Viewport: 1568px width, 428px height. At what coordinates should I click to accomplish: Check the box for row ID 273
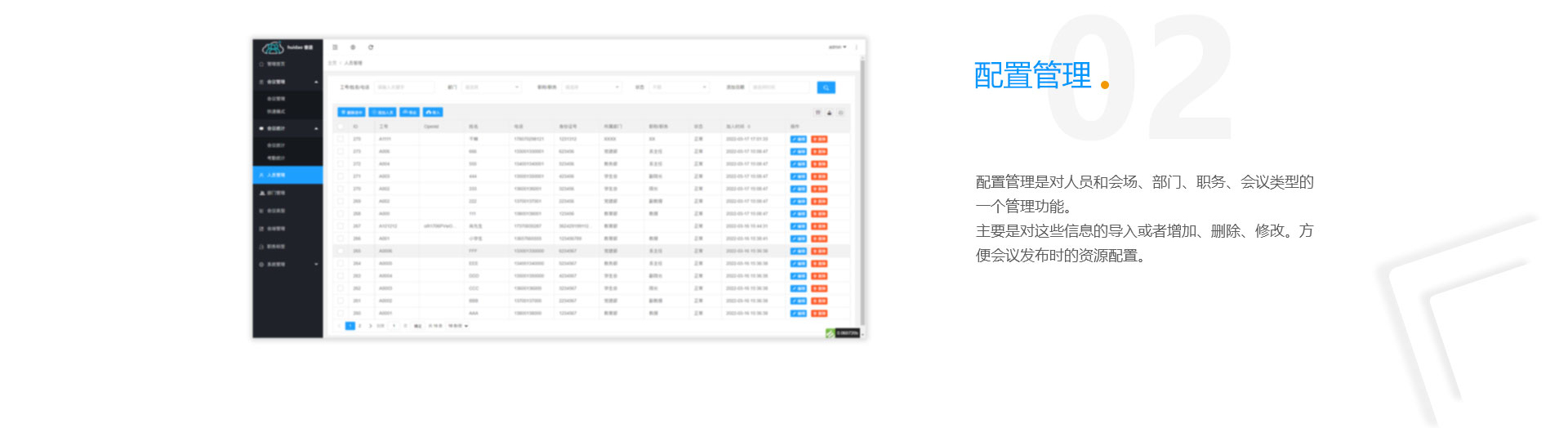coord(341,151)
